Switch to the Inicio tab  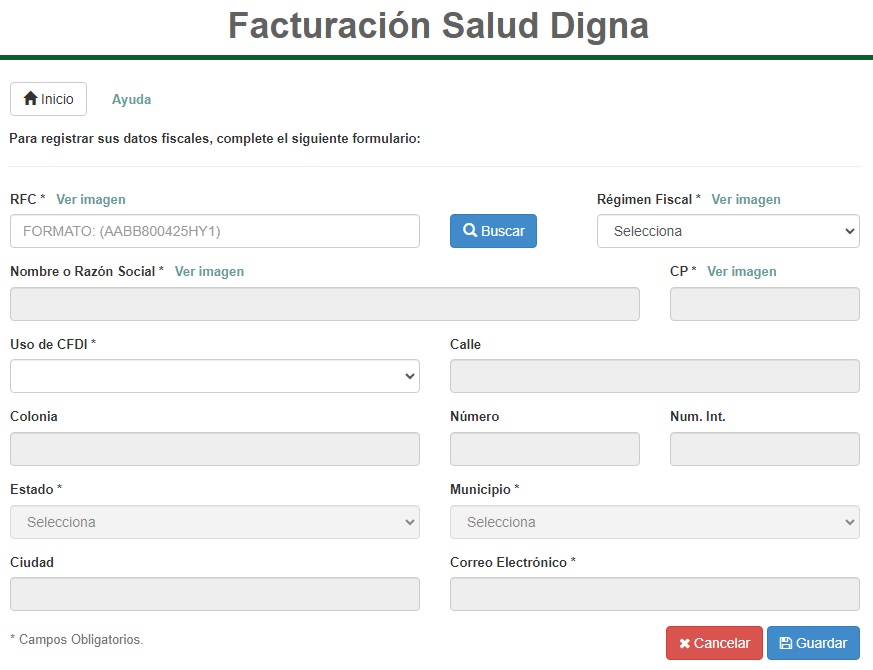click(x=48, y=99)
